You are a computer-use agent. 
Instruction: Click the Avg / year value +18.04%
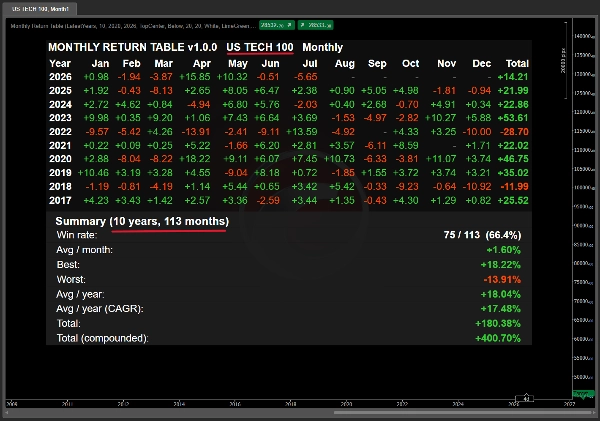click(501, 294)
